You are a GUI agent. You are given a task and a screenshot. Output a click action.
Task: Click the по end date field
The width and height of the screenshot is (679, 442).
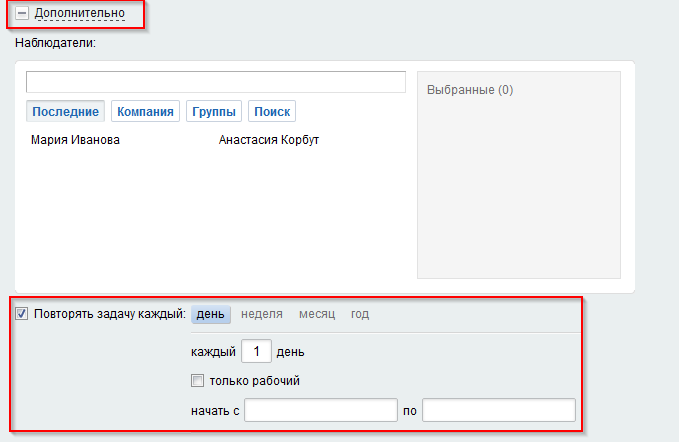pos(499,410)
